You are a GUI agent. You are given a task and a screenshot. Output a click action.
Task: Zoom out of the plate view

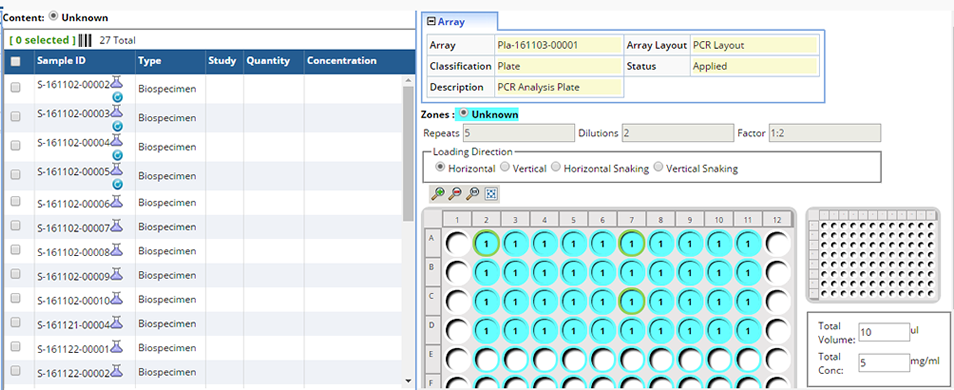(454, 193)
